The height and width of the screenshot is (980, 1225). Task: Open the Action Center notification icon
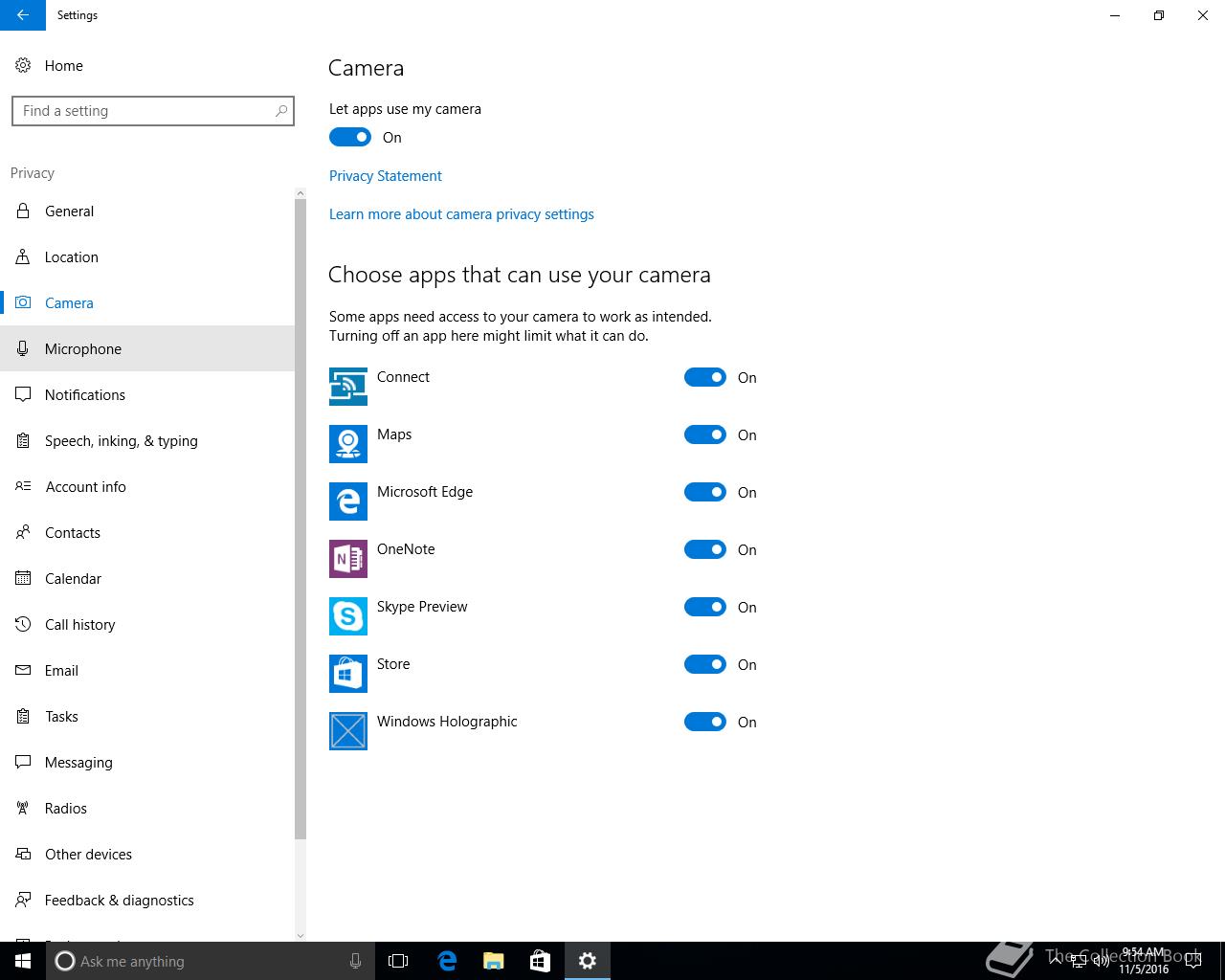(x=1192, y=961)
